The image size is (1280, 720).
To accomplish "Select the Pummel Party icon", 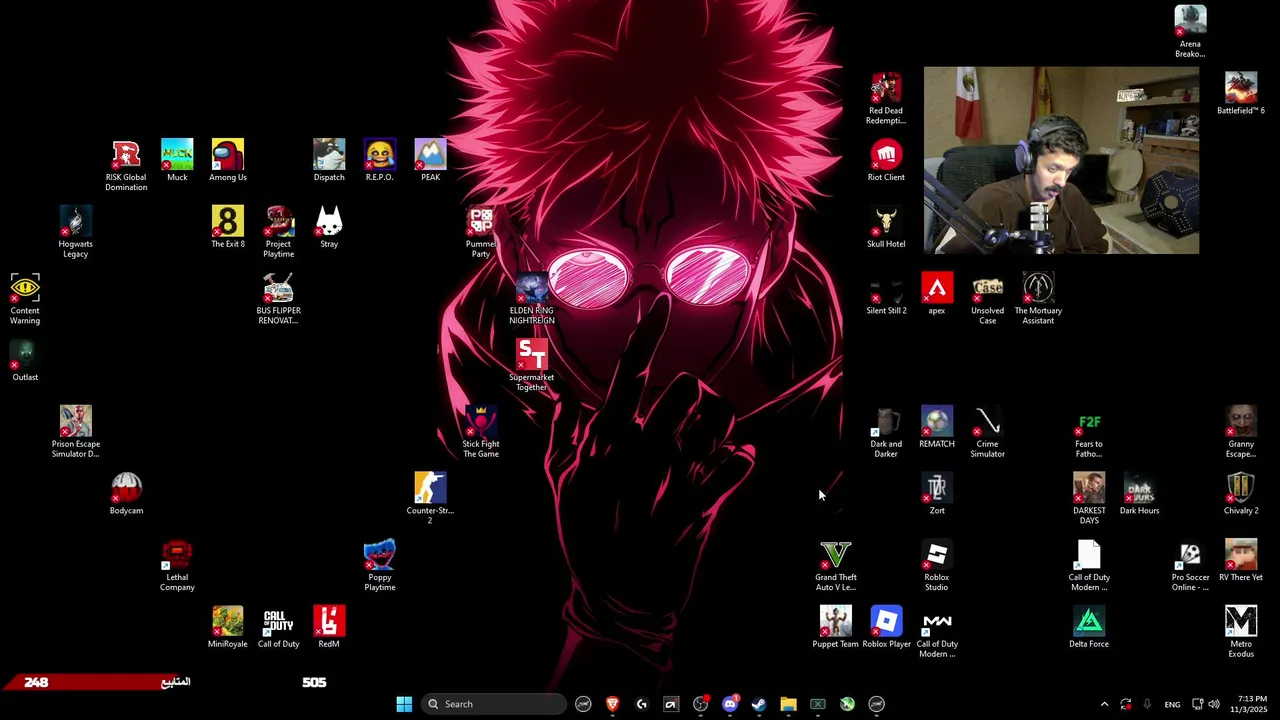I will coord(481,232).
